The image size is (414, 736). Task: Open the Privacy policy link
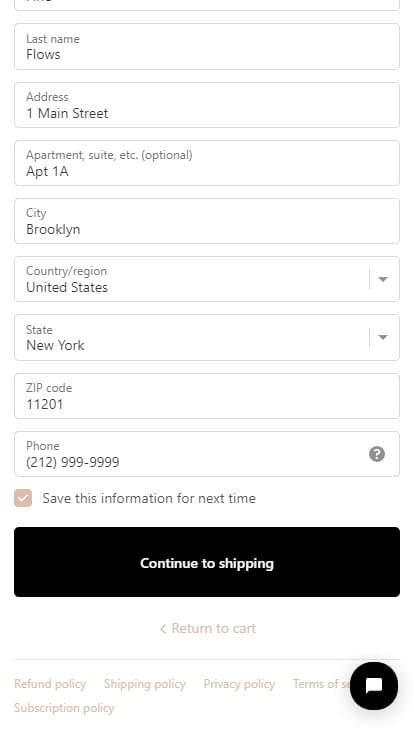click(x=239, y=684)
